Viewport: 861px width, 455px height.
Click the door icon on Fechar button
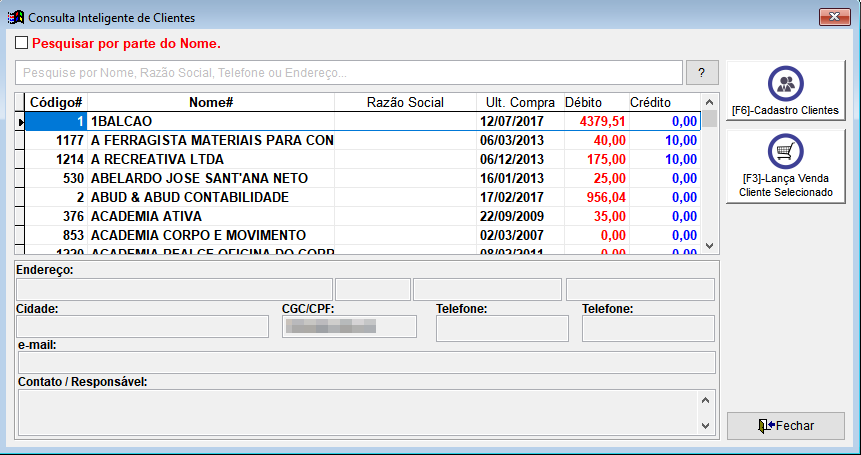point(767,426)
